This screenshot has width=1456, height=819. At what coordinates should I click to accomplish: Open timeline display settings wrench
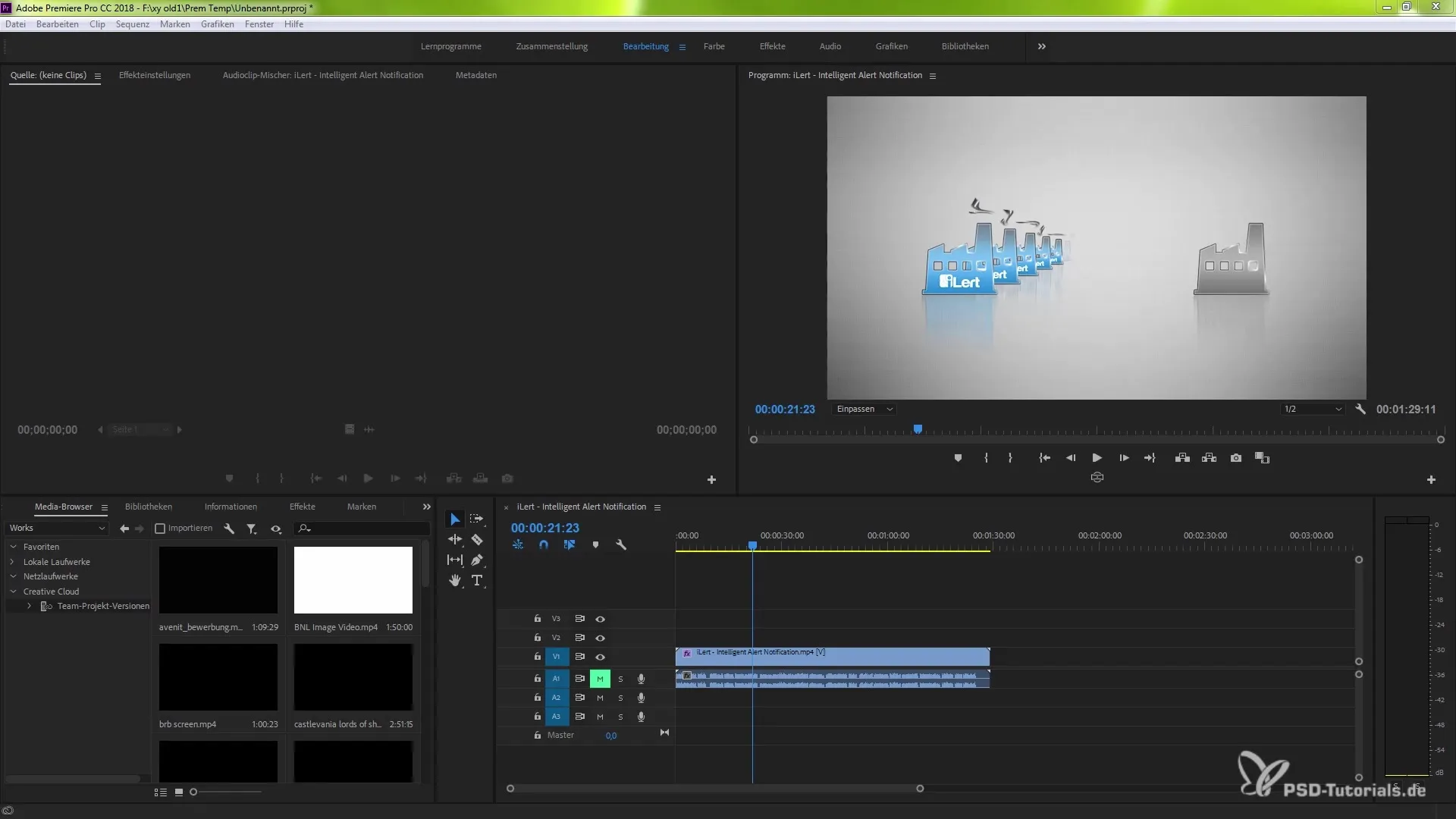[621, 545]
